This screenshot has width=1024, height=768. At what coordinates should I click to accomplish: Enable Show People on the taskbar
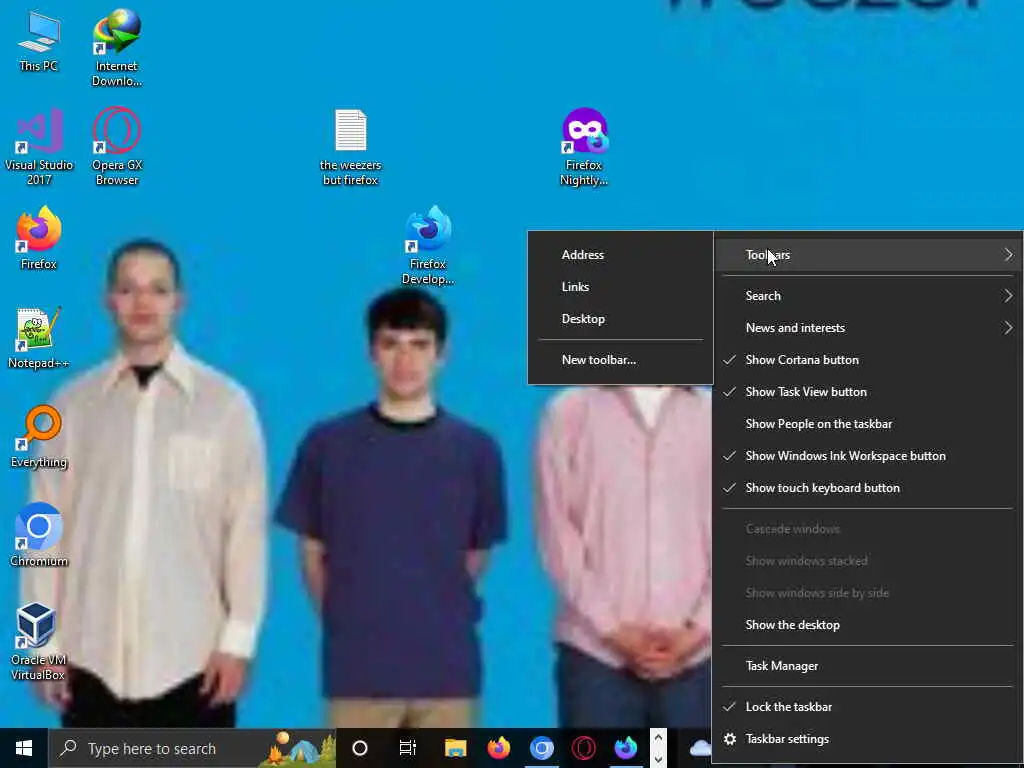click(x=868, y=424)
